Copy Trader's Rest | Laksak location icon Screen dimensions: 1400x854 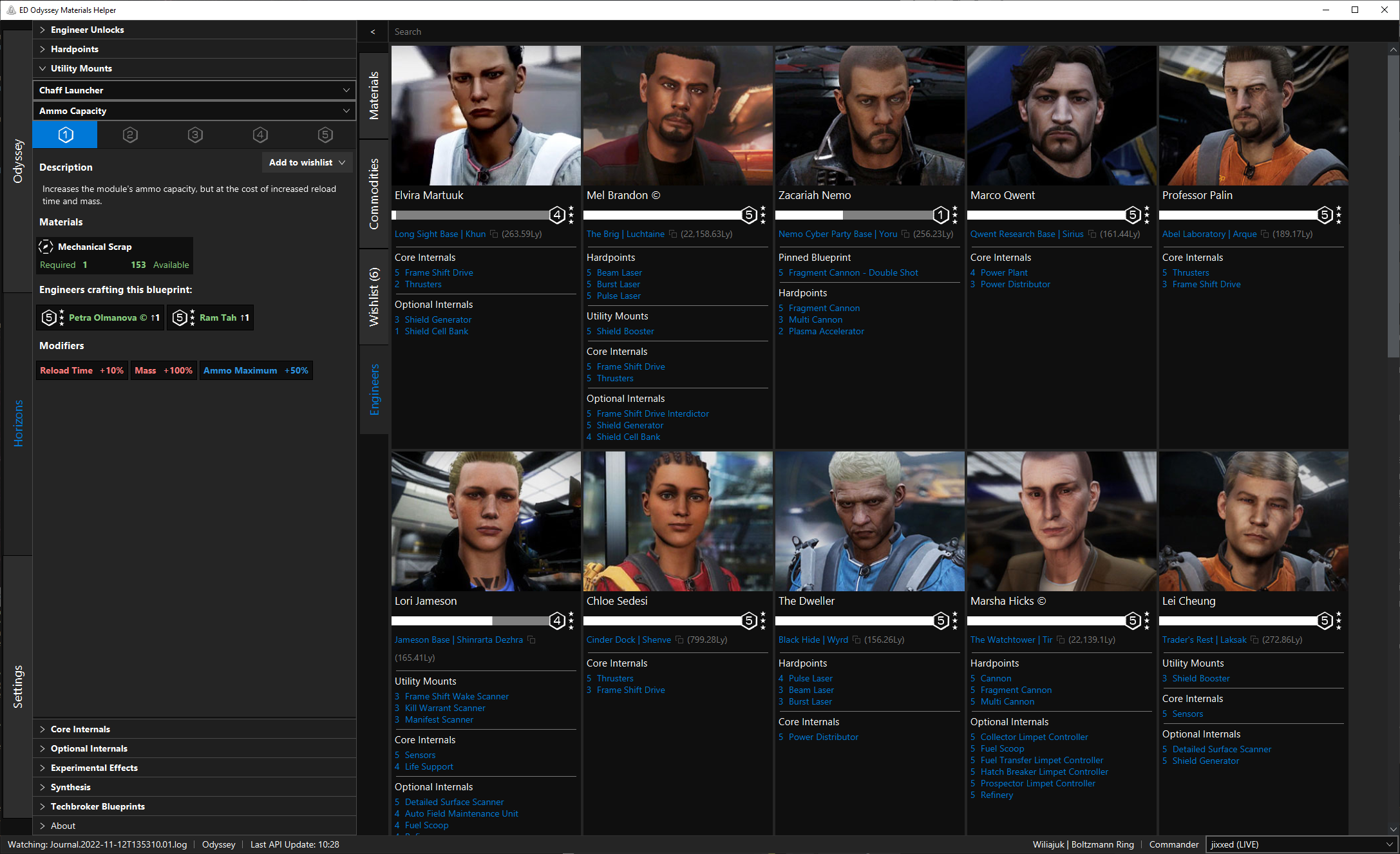tap(1254, 640)
